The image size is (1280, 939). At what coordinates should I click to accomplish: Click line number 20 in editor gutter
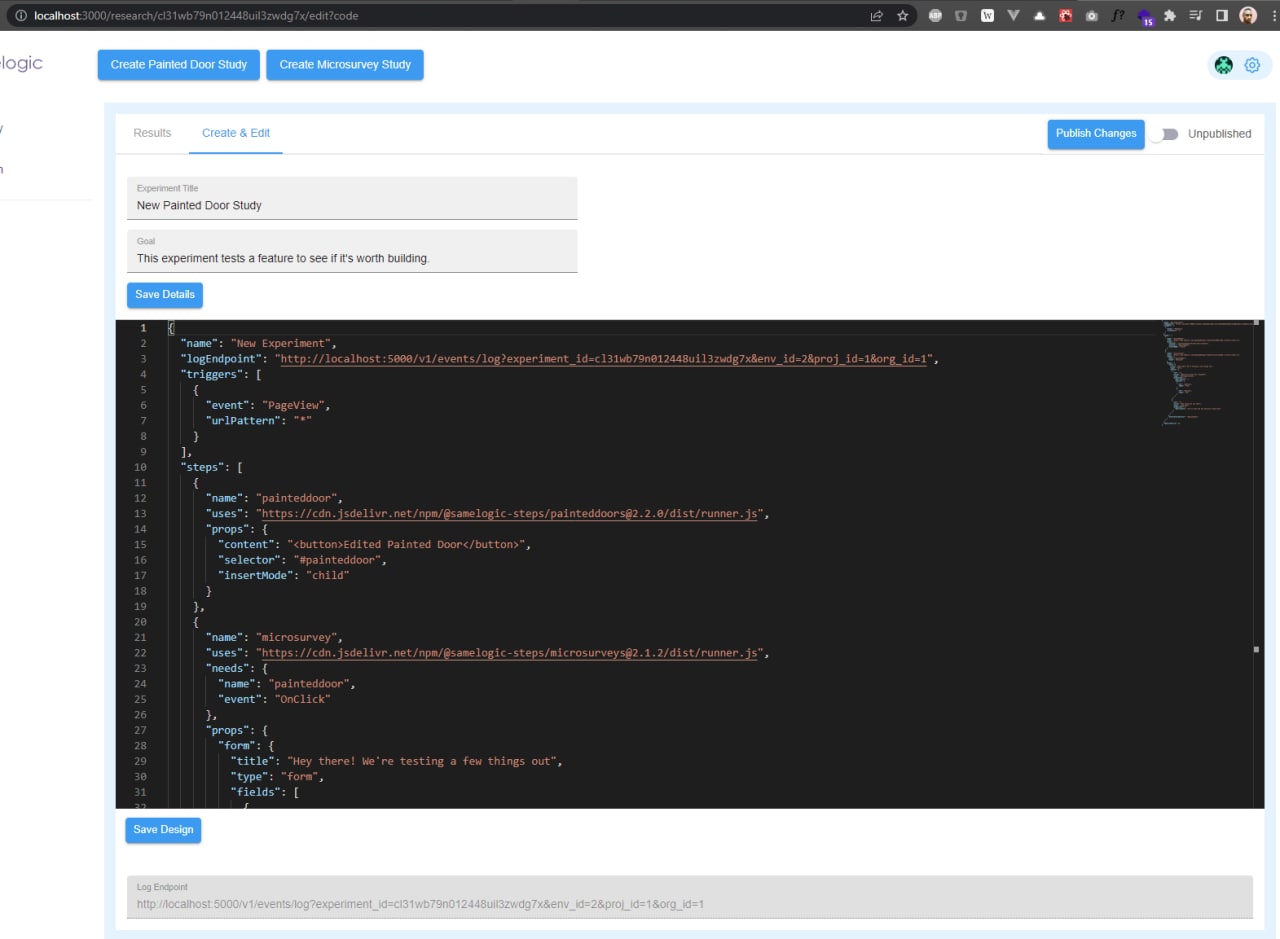[x=139, y=622]
